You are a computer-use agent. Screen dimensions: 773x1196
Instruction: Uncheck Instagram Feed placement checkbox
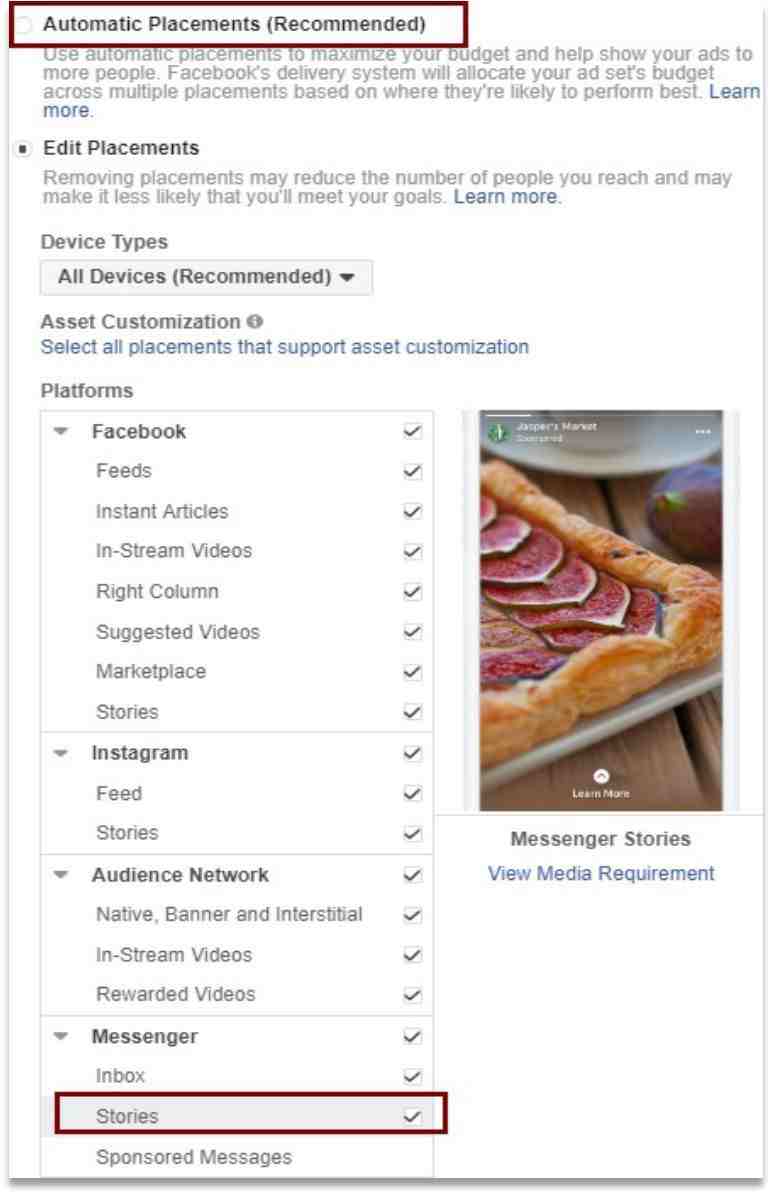pos(412,793)
